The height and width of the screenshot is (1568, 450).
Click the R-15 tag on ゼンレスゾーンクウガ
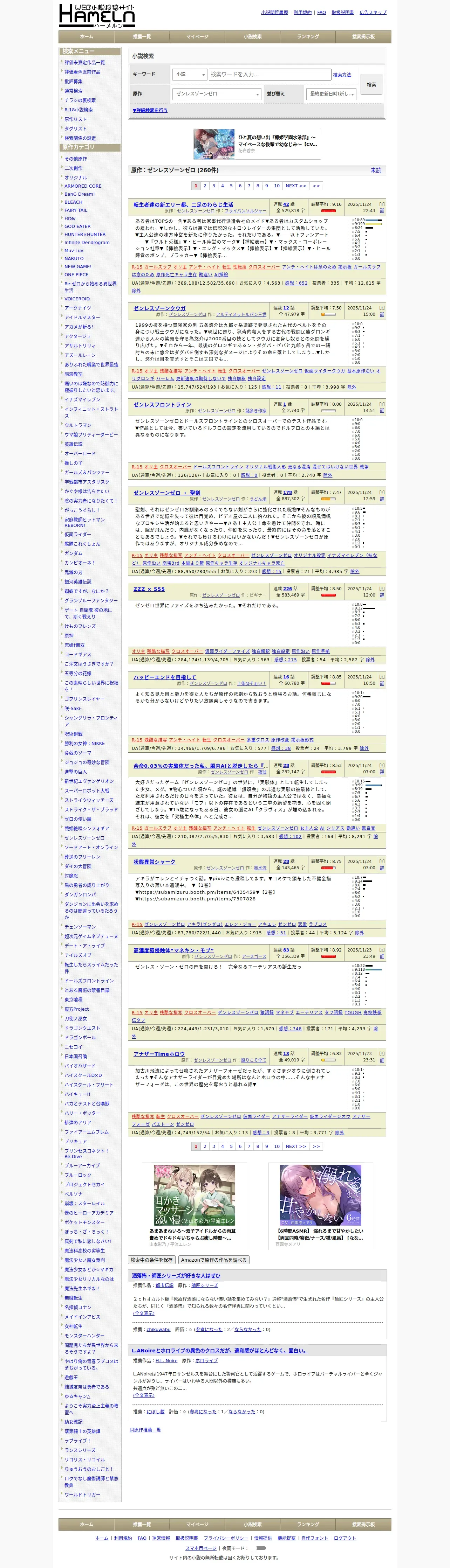coord(137,371)
